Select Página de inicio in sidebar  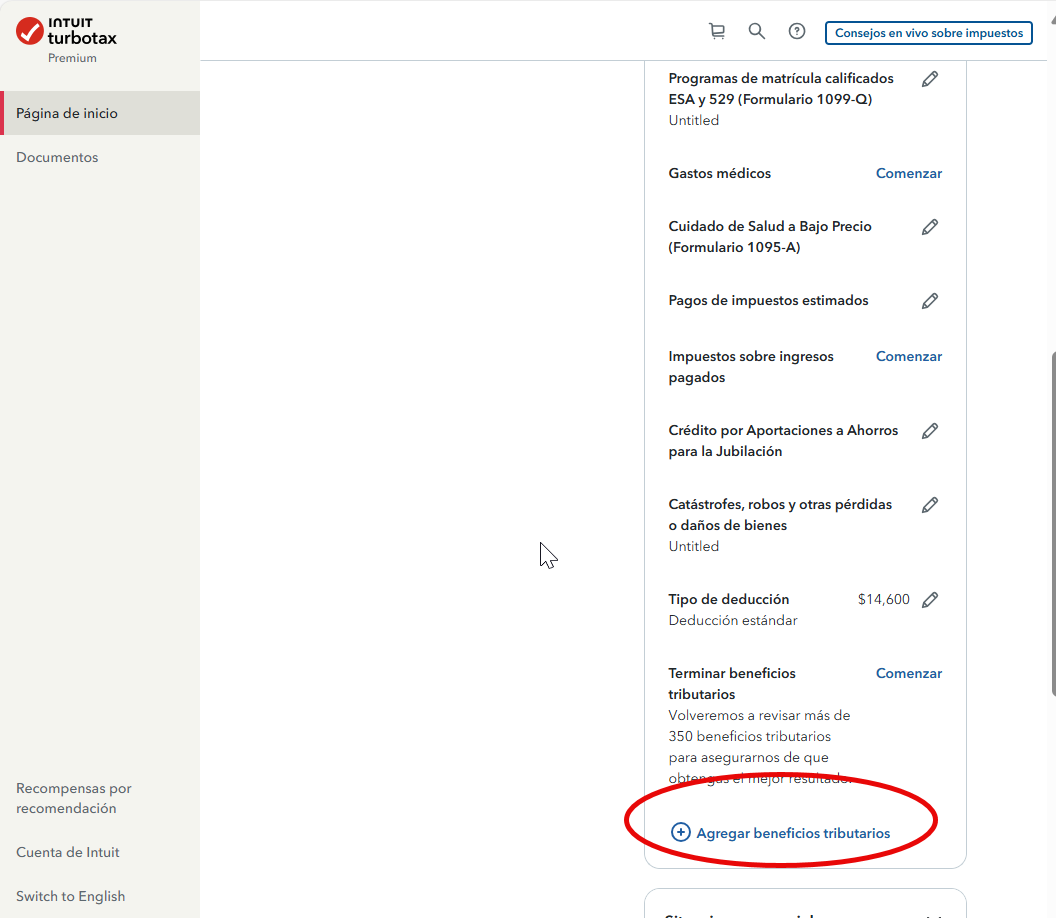[x=67, y=113]
